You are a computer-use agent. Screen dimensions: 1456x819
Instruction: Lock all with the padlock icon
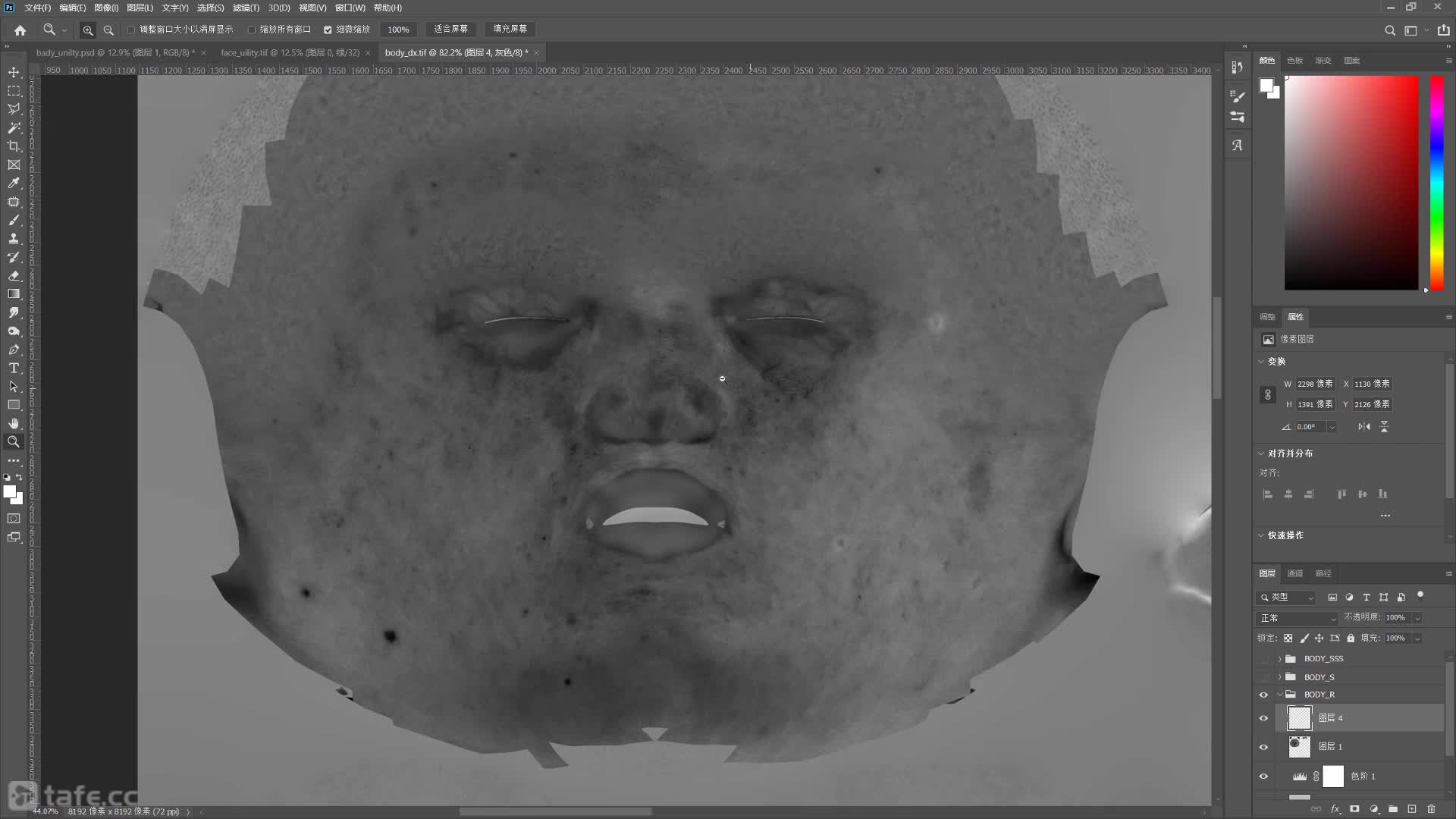coord(1351,639)
